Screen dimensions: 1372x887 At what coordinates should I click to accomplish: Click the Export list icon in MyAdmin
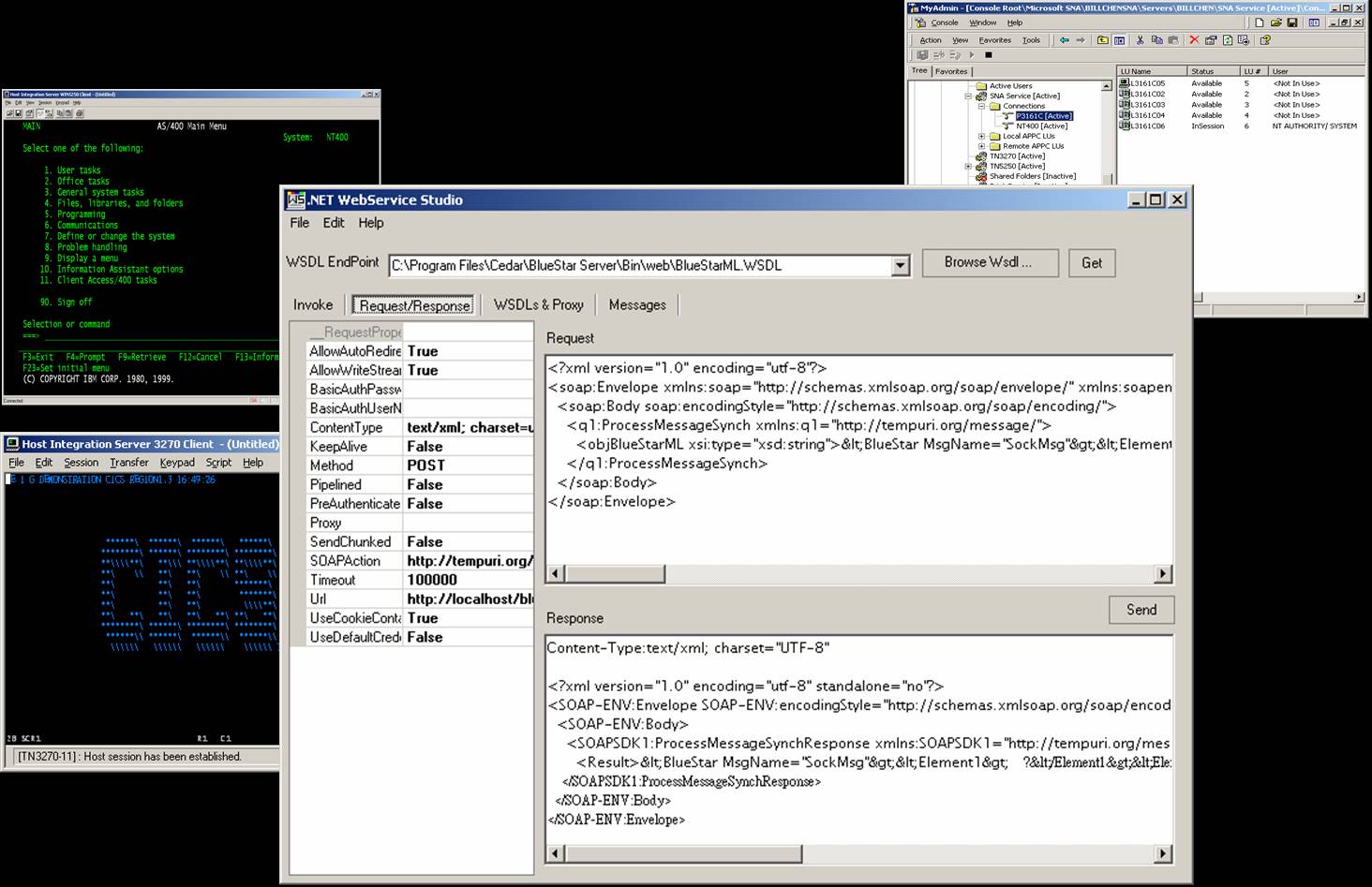click(x=1244, y=40)
